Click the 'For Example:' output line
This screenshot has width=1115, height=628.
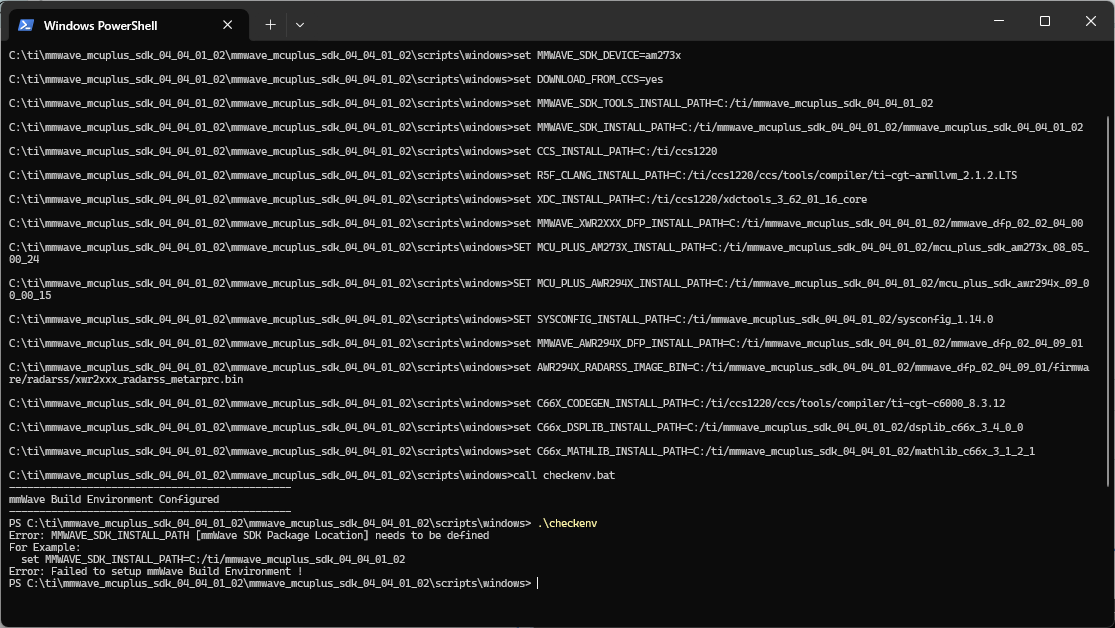(44, 547)
